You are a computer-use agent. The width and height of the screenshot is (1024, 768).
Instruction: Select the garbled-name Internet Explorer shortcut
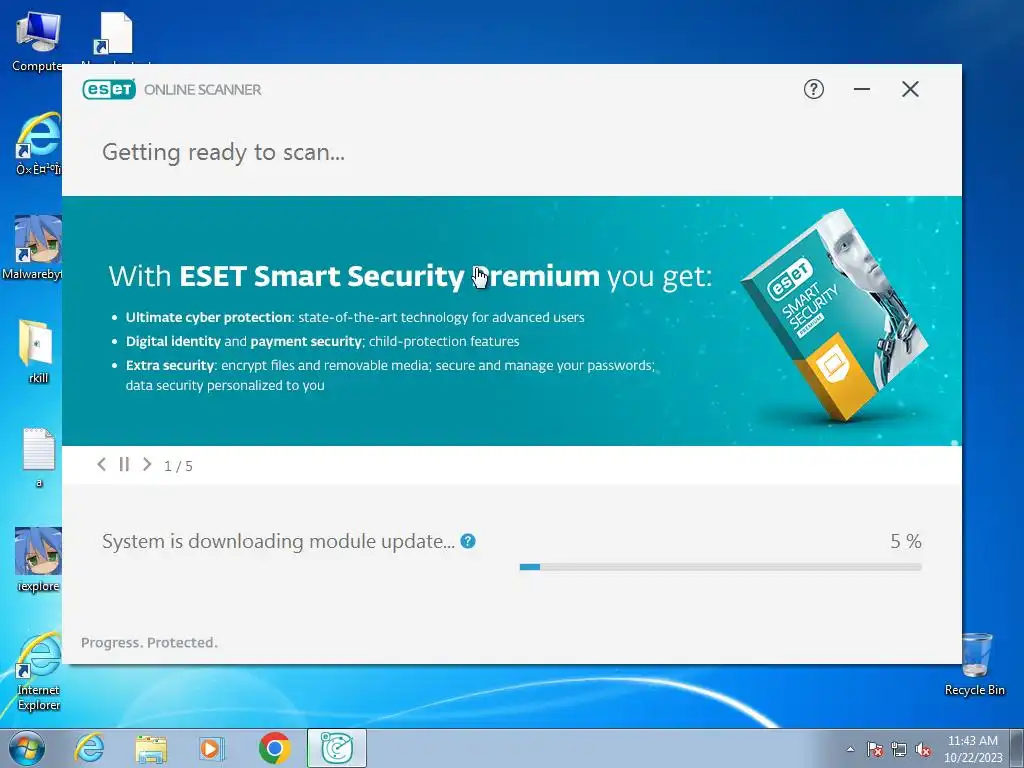[x=39, y=144]
